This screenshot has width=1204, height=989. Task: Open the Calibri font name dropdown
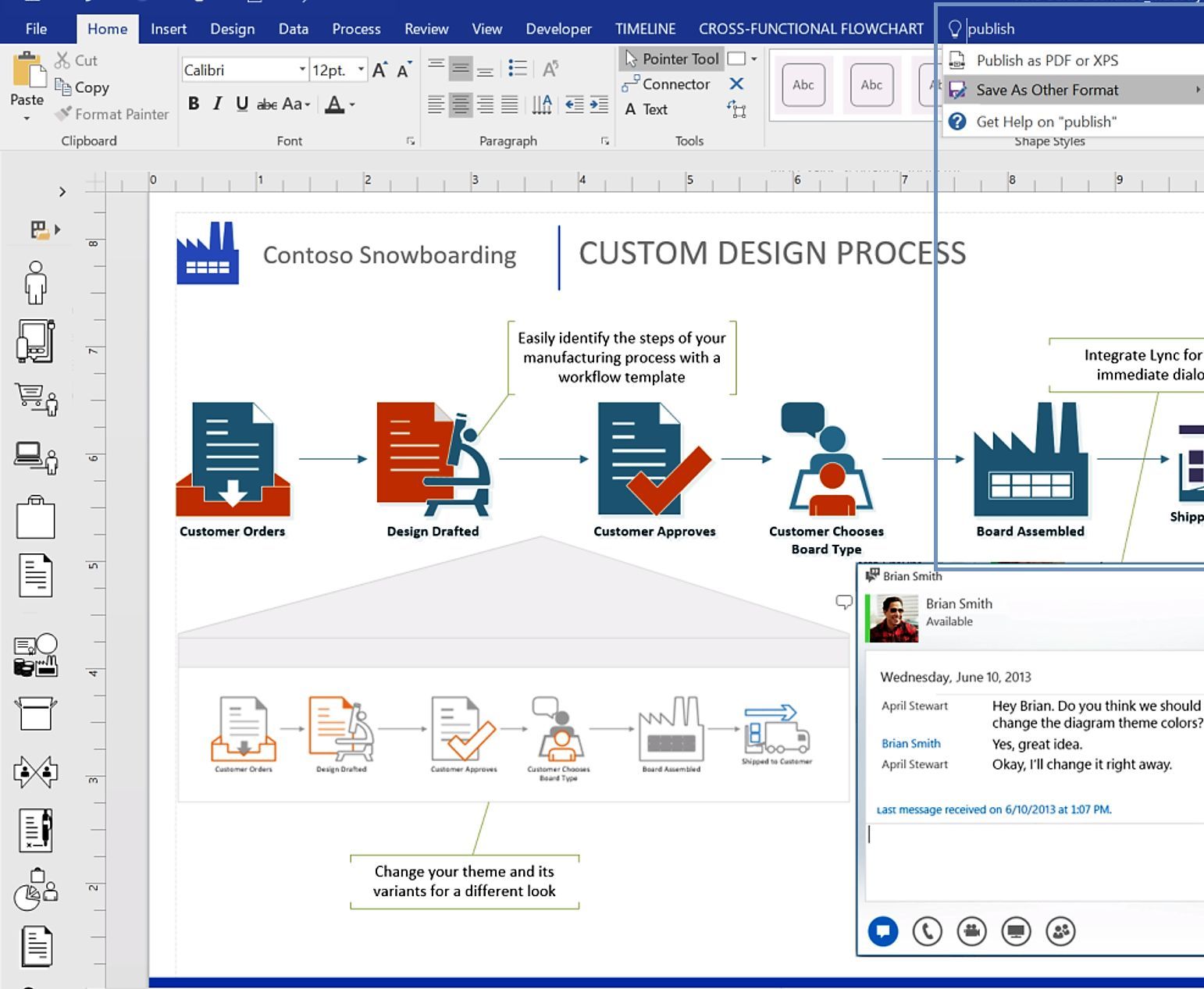(x=303, y=69)
